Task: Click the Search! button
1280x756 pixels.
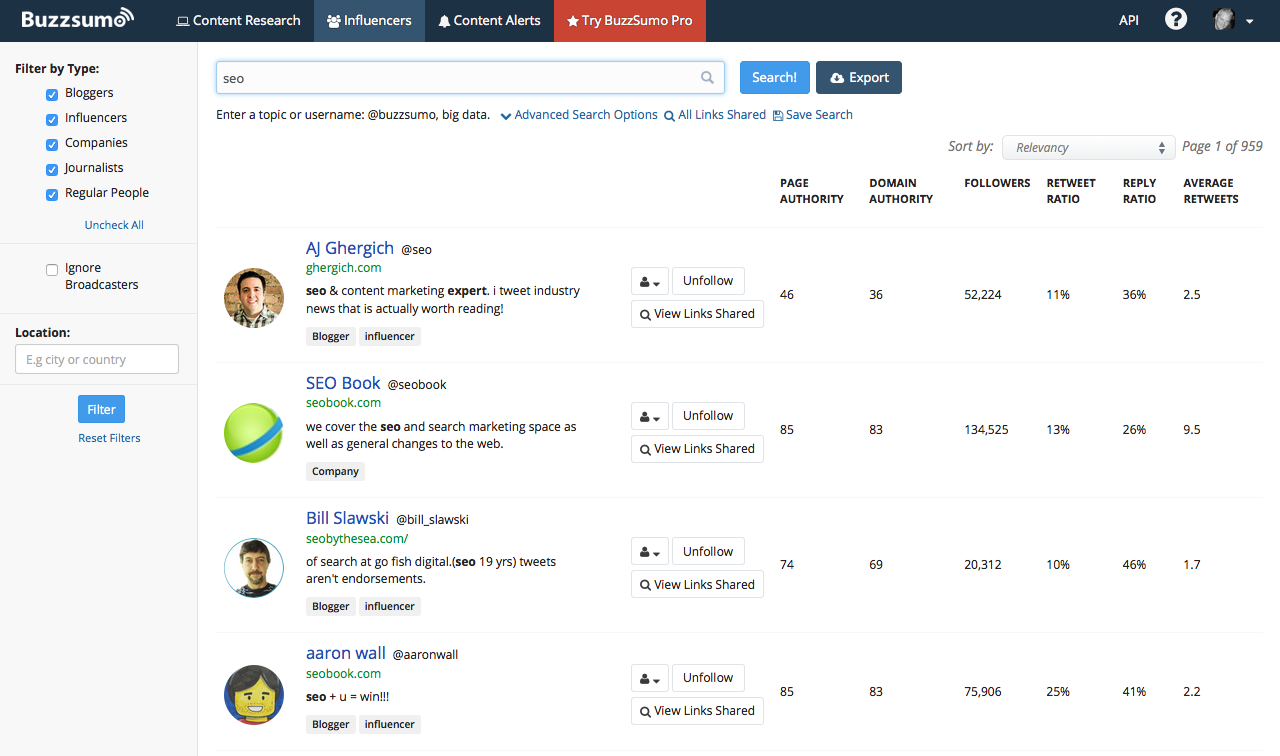Action: [x=774, y=78]
